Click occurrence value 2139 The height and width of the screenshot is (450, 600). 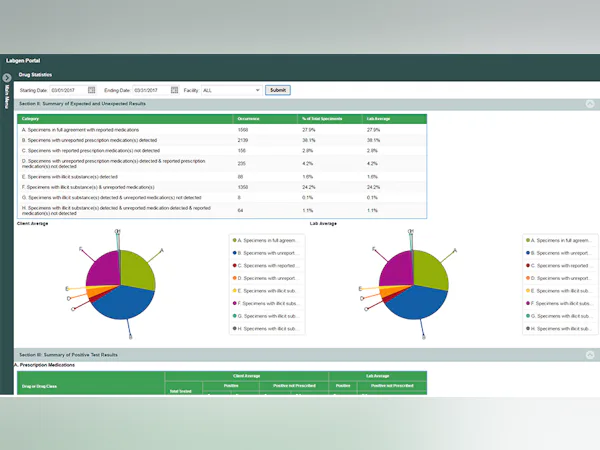click(x=243, y=140)
